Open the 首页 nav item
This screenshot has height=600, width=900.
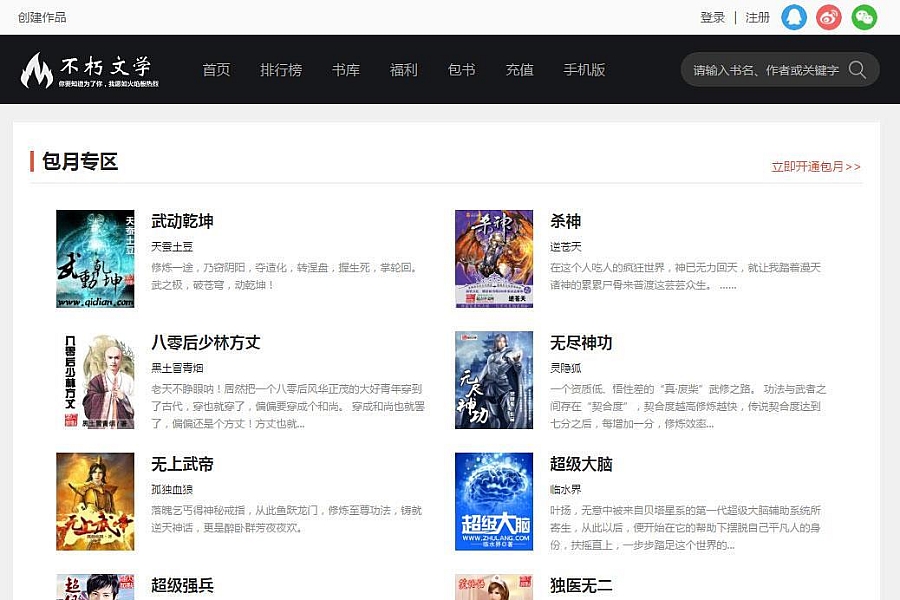[x=216, y=70]
